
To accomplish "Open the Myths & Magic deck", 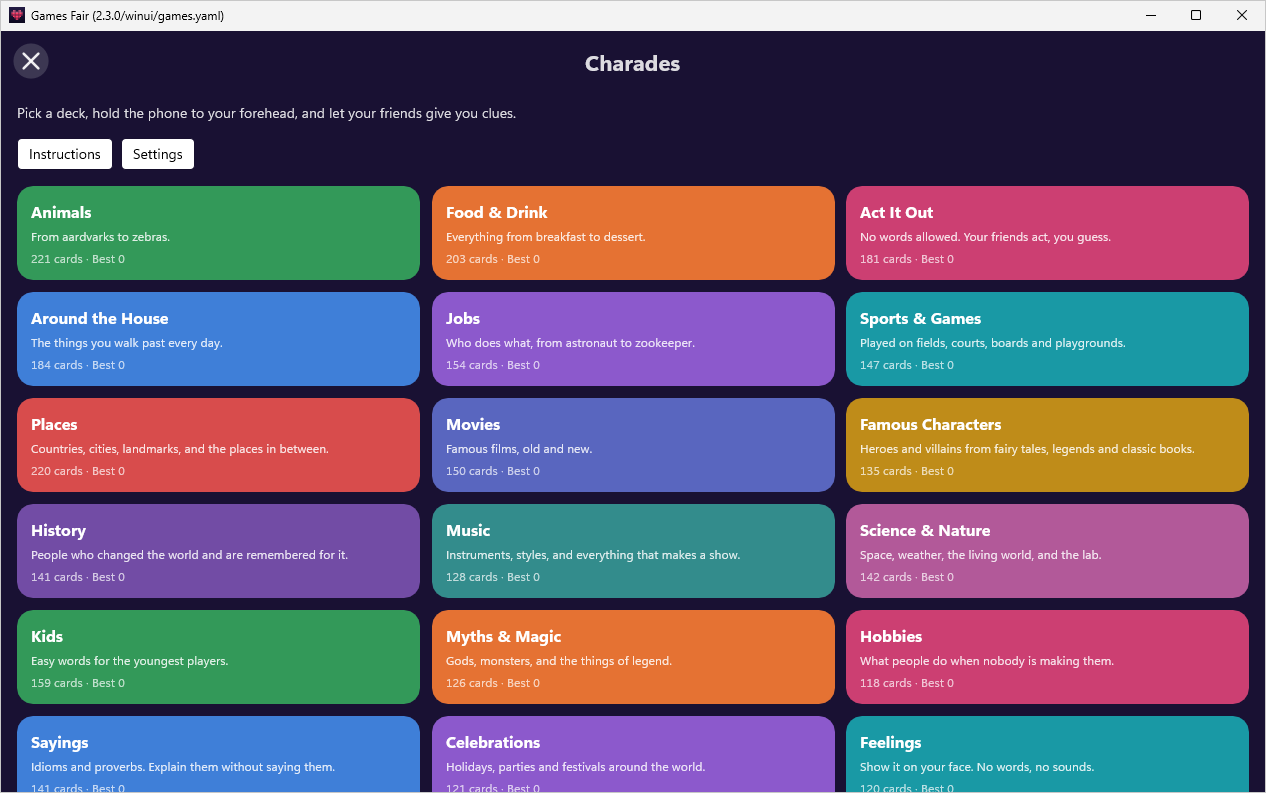I will pyautogui.click(x=633, y=657).
